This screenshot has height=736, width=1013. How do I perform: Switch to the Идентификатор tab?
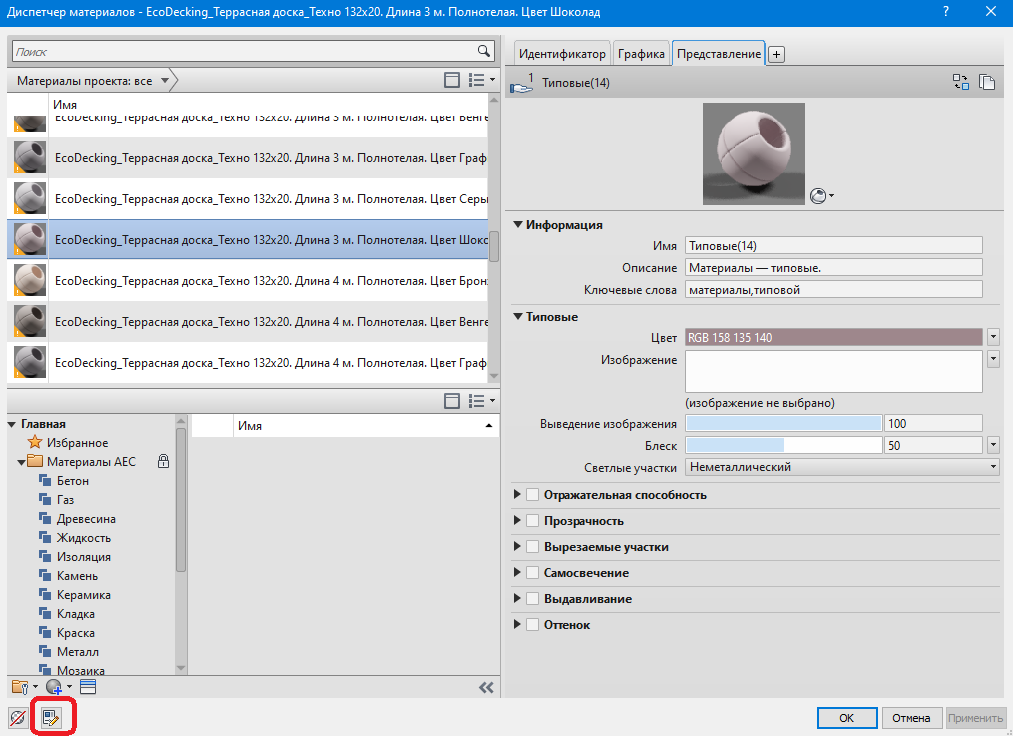click(x=562, y=54)
